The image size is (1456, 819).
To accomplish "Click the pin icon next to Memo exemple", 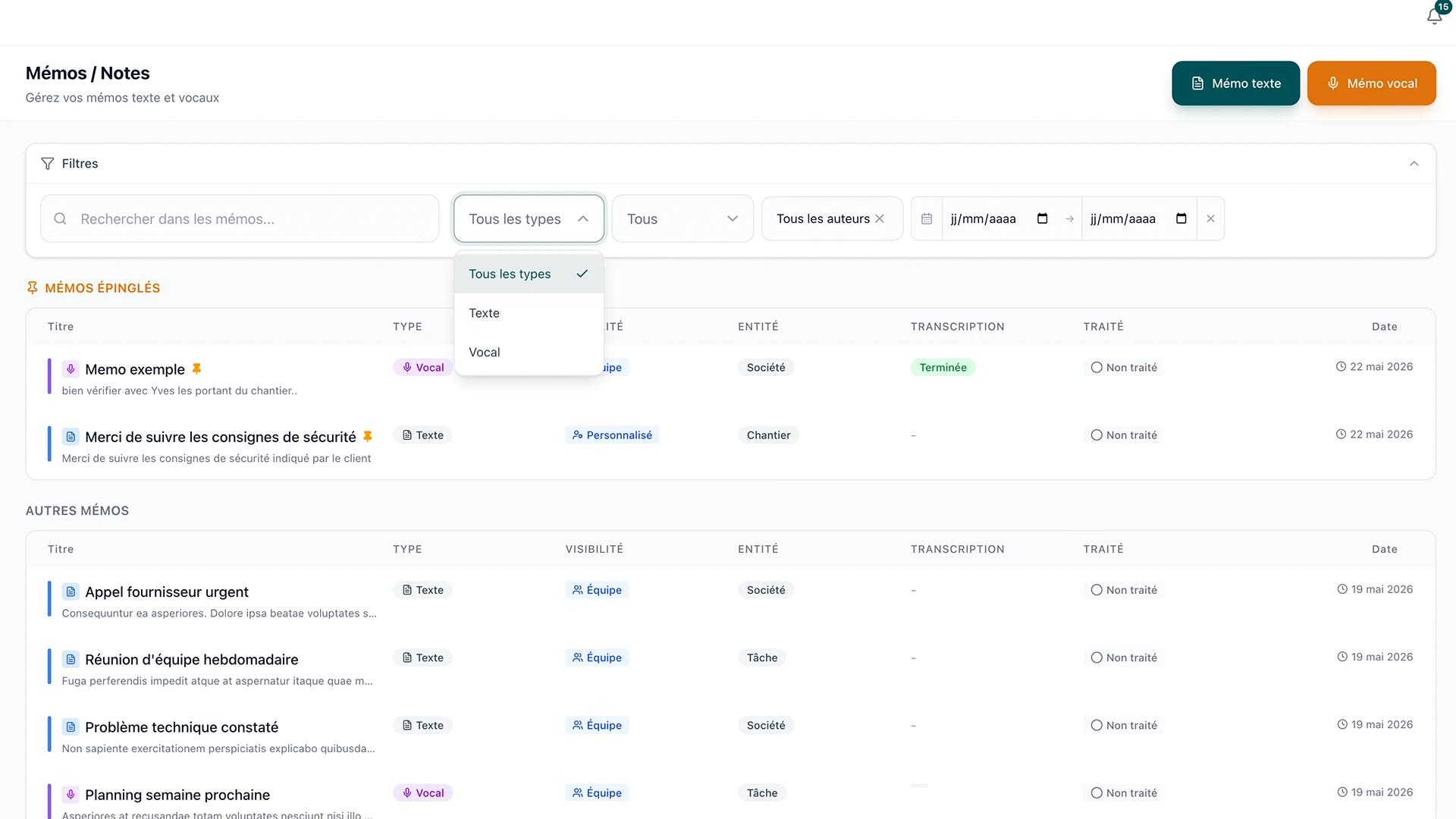I will pyautogui.click(x=196, y=369).
